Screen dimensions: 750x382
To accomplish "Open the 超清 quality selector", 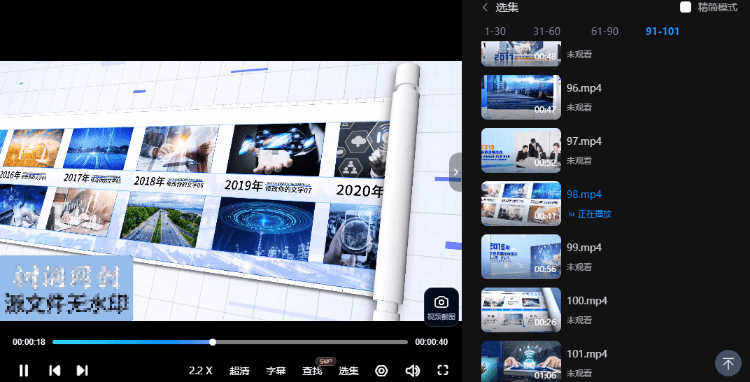I will pos(239,371).
